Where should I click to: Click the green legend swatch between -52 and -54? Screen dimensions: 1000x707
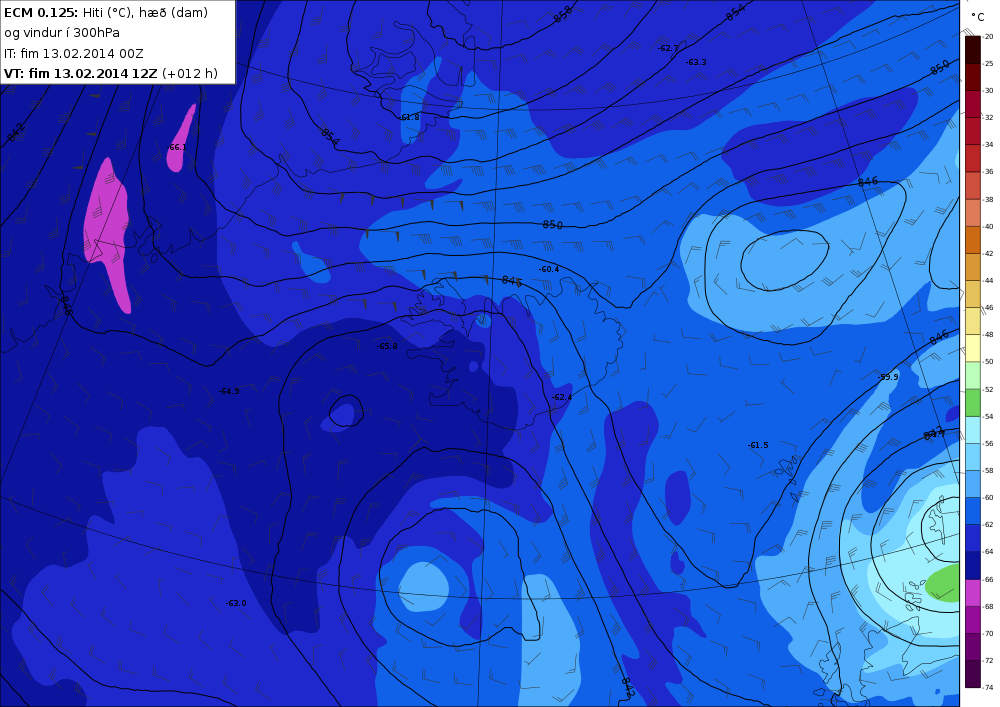click(973, 402)
